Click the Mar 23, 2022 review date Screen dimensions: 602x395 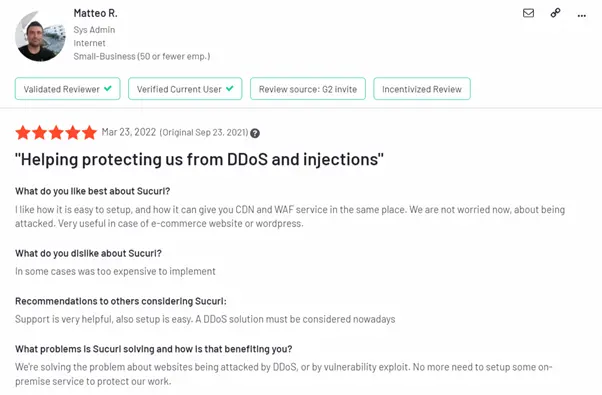129,132
